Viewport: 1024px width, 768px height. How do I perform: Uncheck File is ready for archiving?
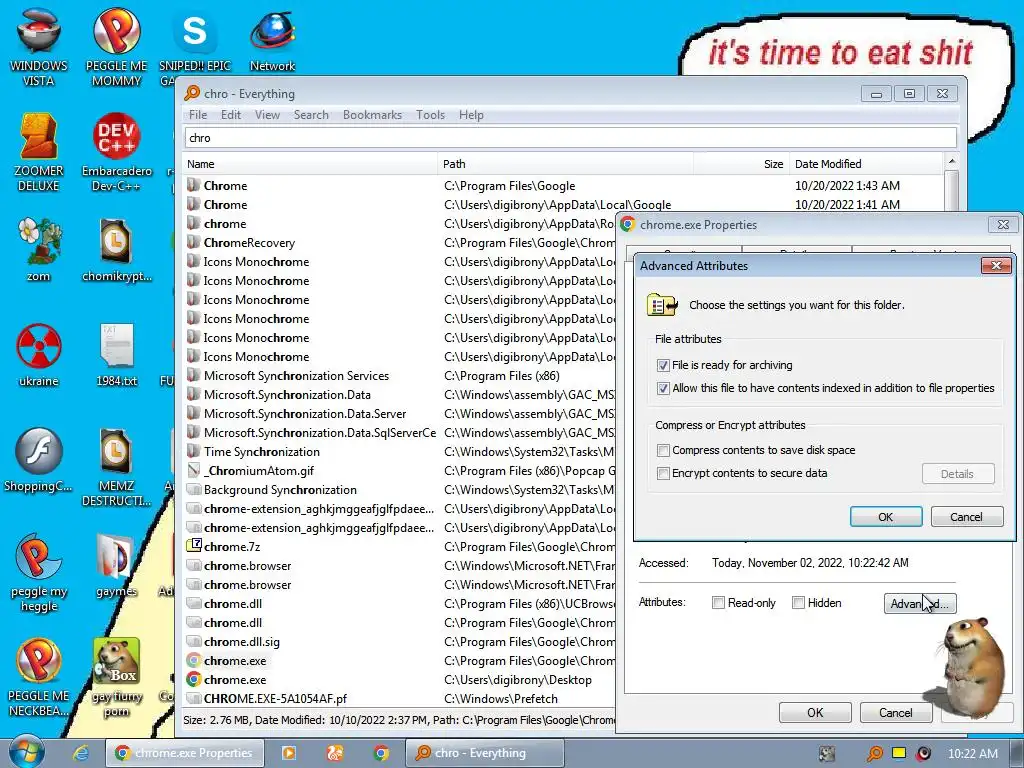663,365
